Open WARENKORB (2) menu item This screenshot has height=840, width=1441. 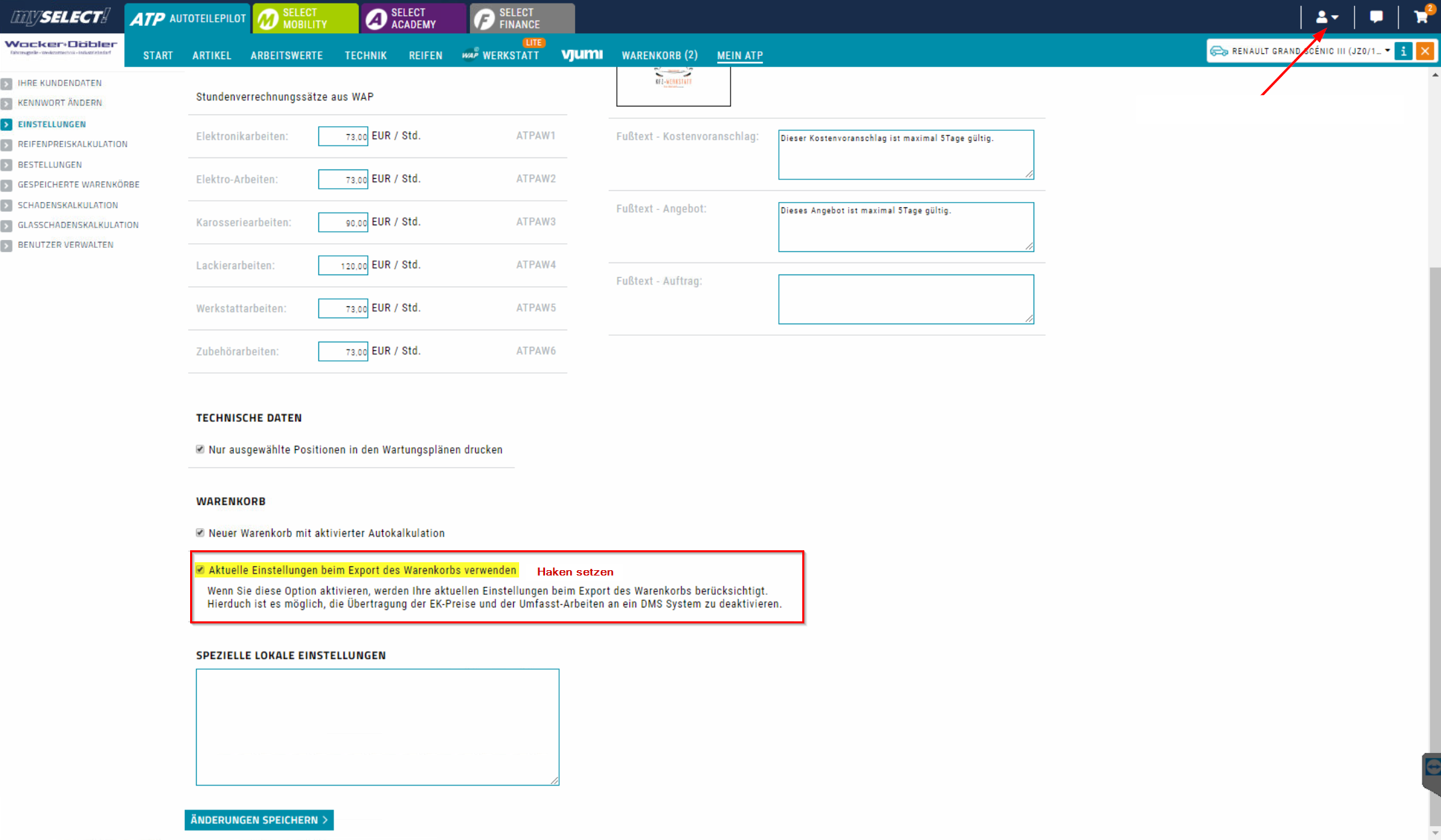(x=659, y=56)
